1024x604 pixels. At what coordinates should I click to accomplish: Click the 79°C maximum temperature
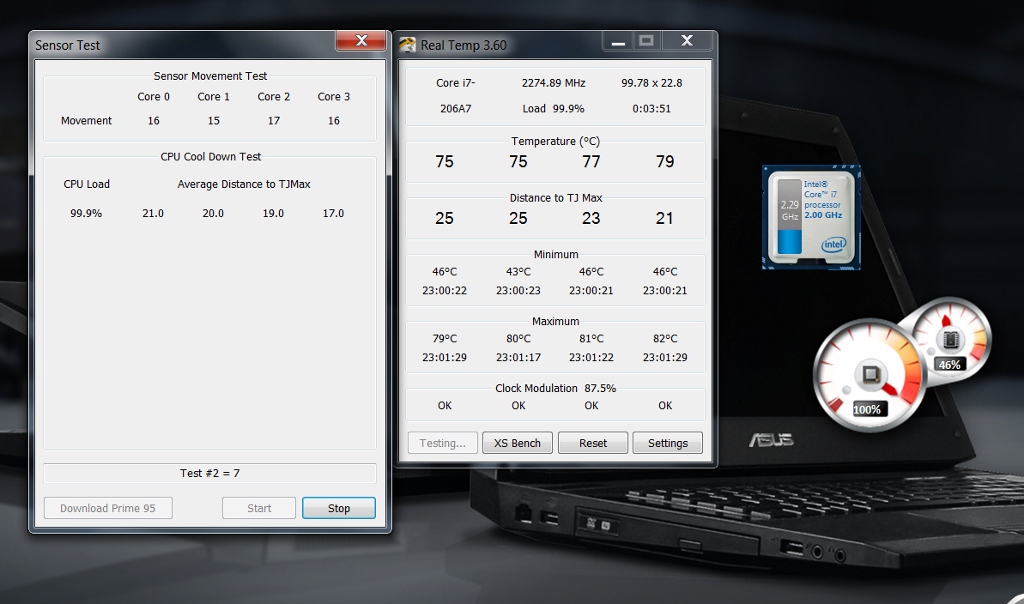pos(444,339)
